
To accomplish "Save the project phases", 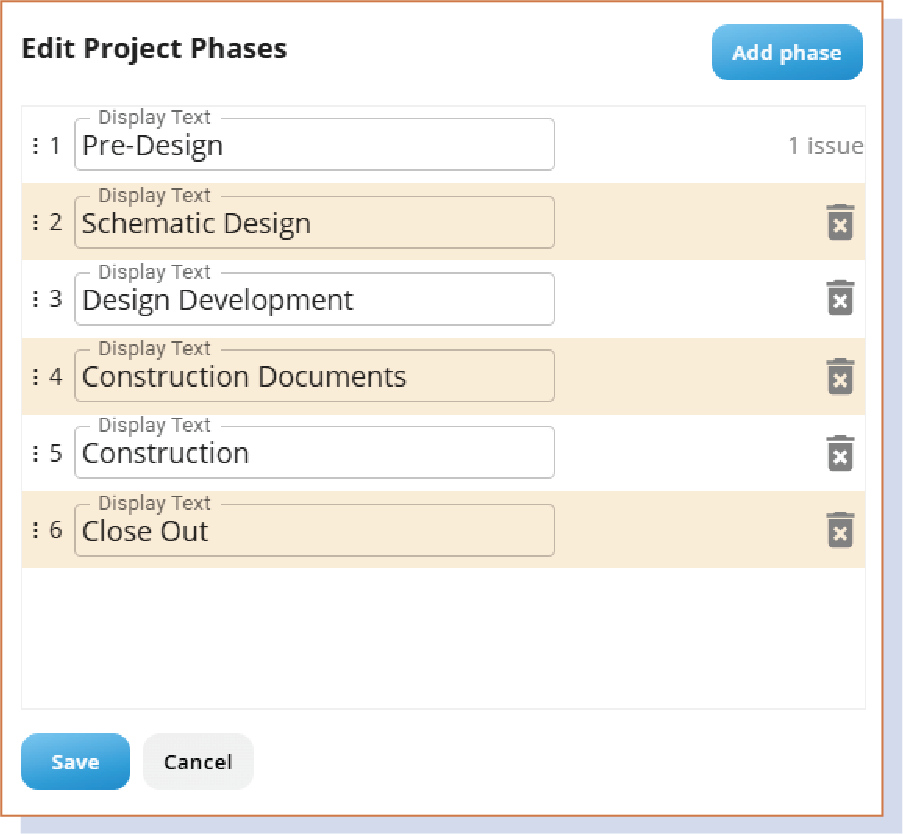I will [75, 762].
